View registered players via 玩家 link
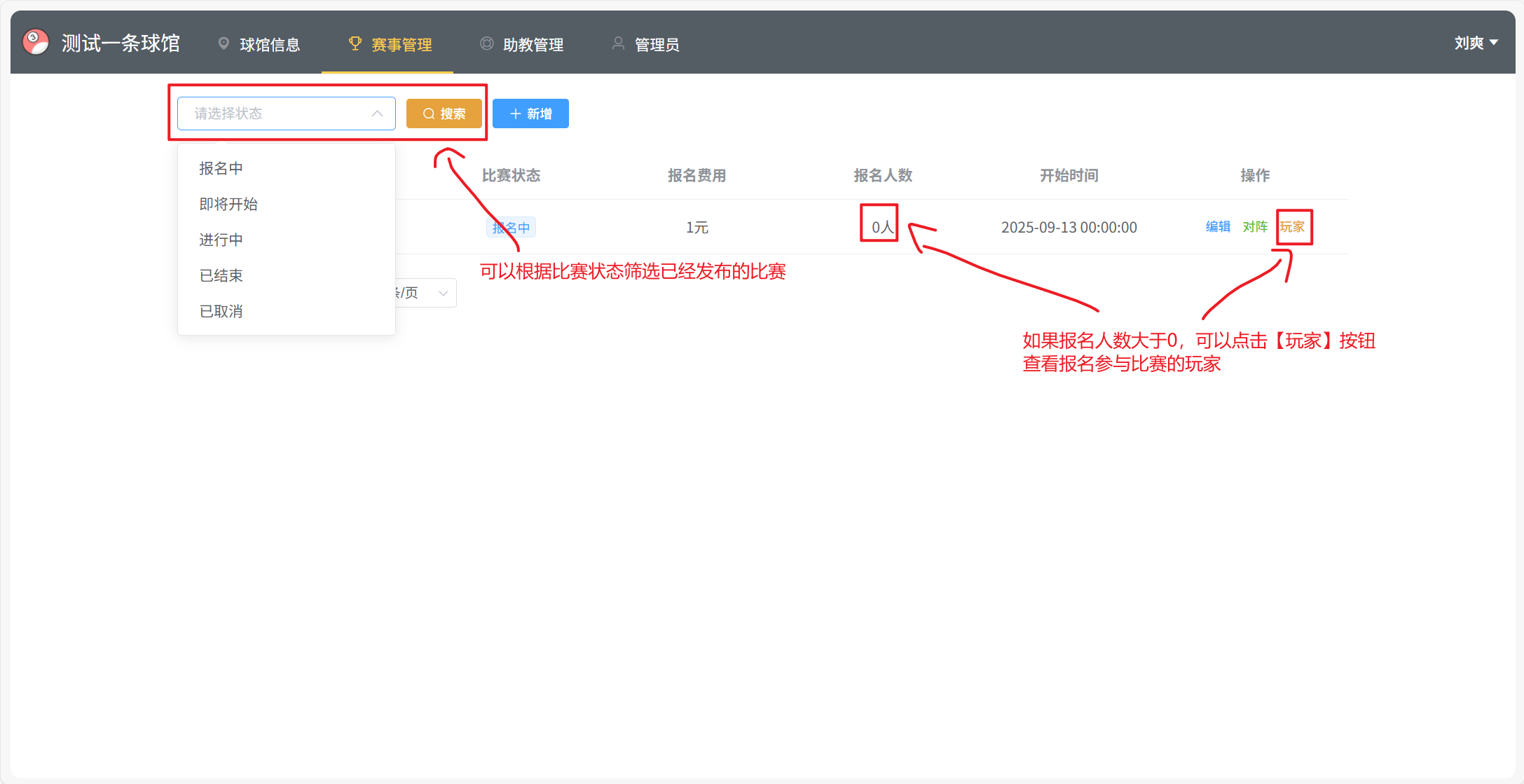1524x784 pixels. (x=1292, y=226)
